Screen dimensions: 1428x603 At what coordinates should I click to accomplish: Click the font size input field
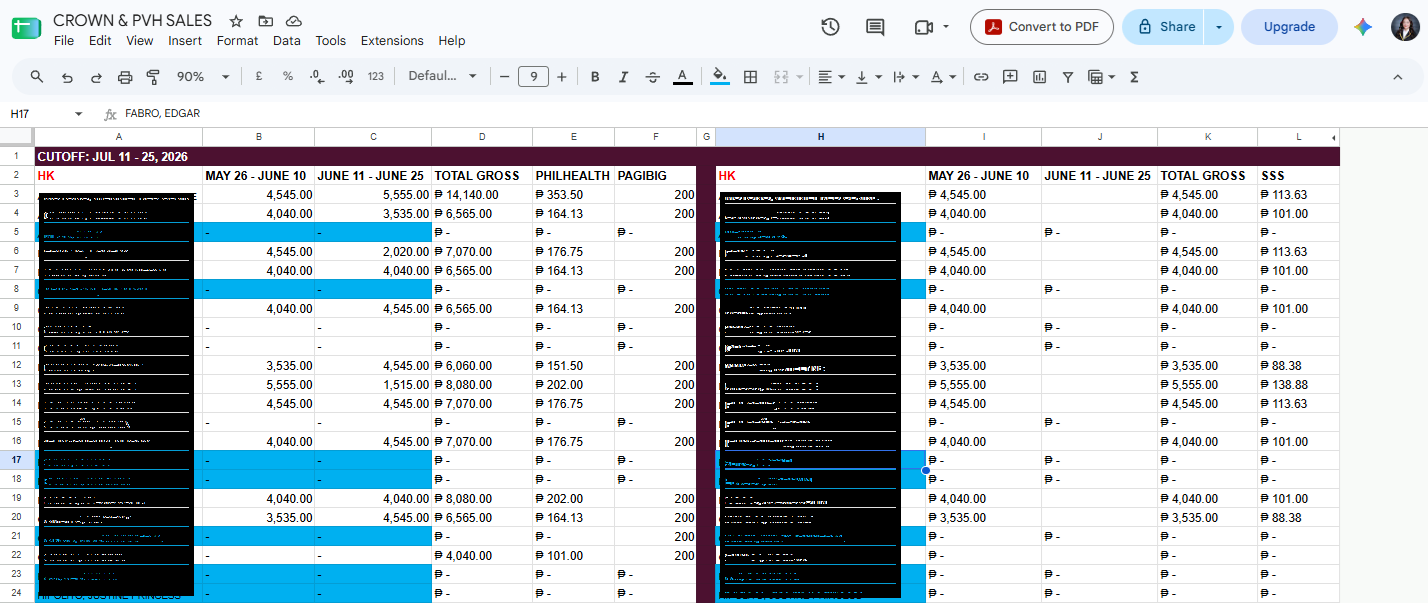[533, 77]
